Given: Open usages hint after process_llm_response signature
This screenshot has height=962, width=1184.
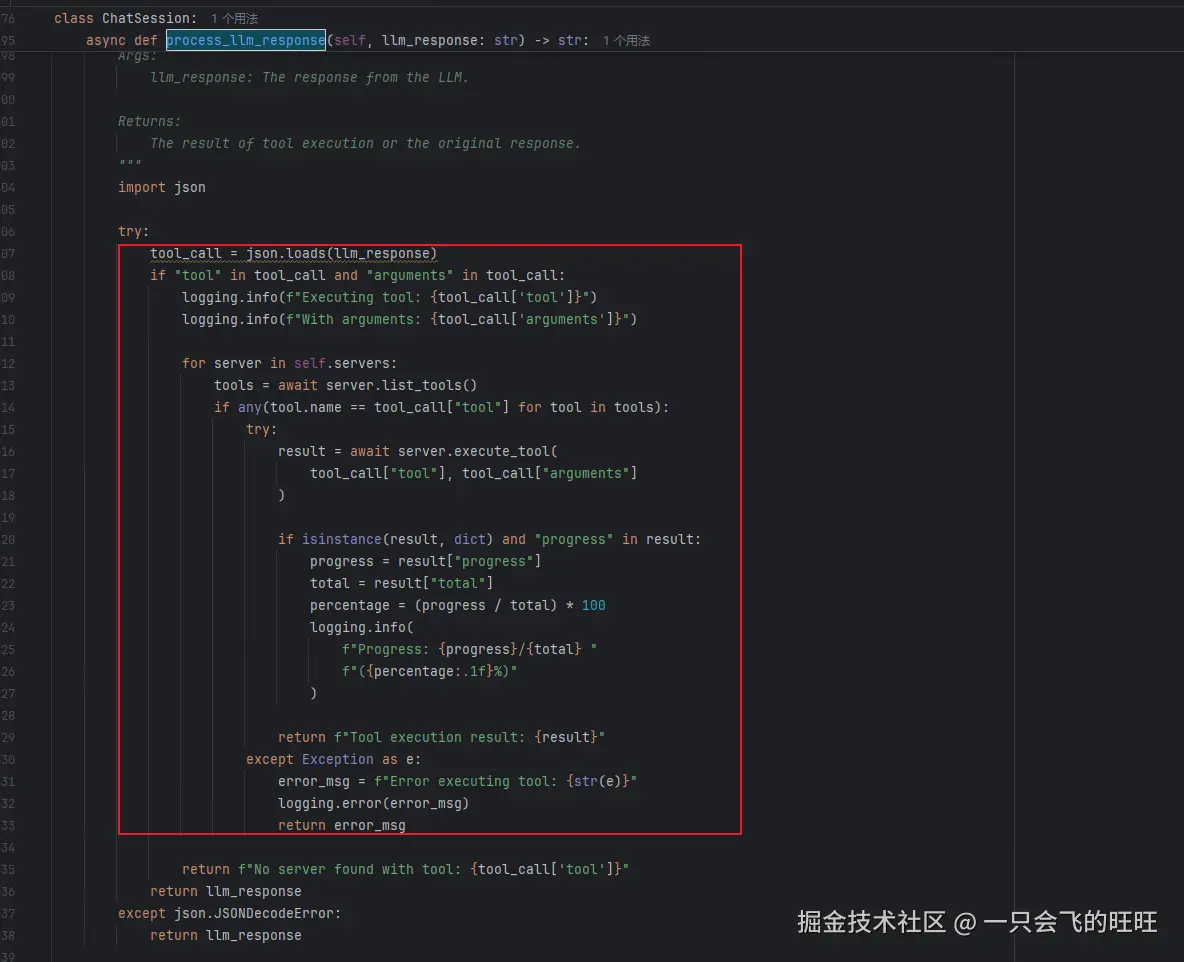Looking at the screenshot, I should click(x=626, y=41).
